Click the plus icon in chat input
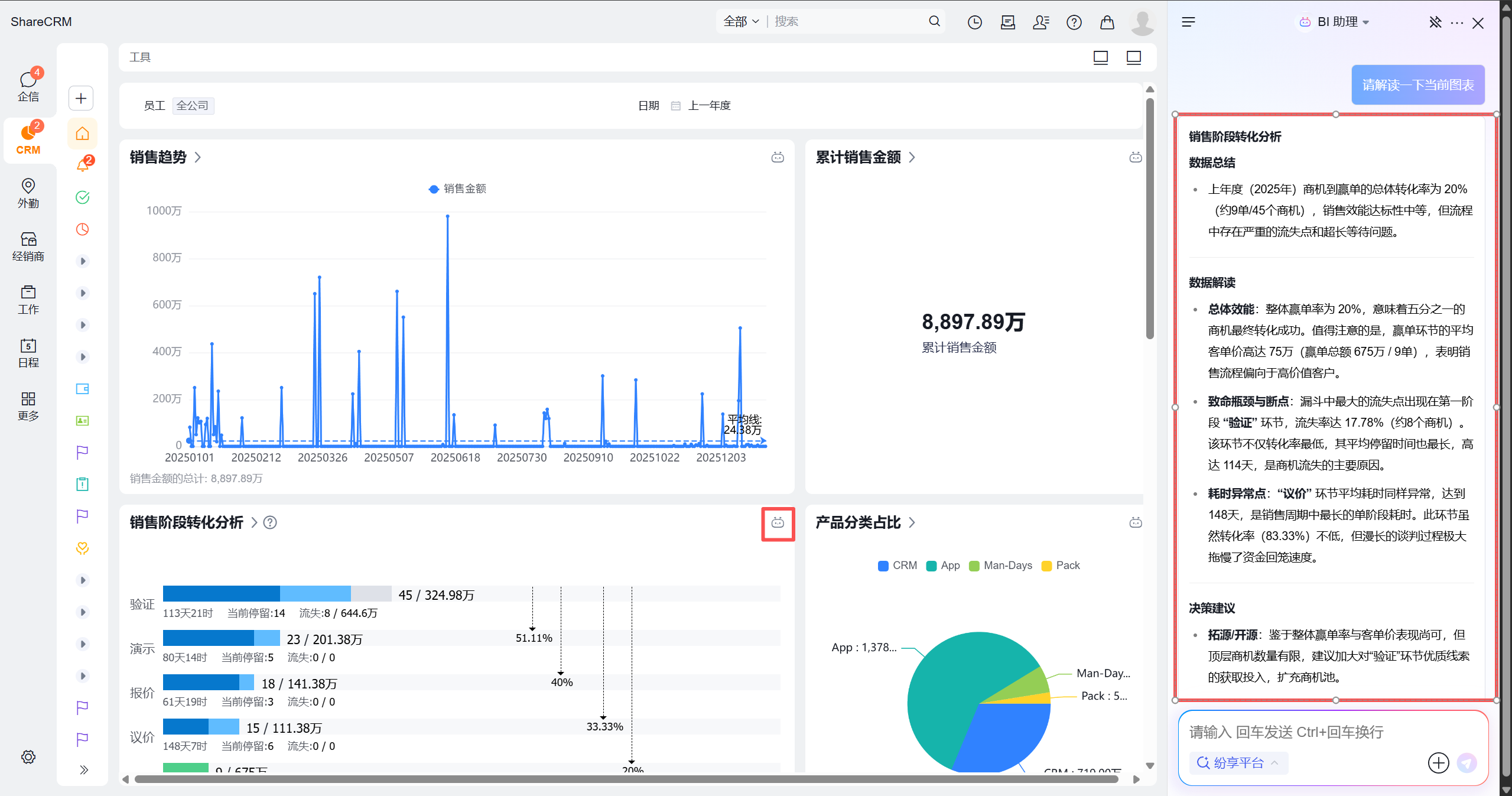The height and width of the screenshot is (796, 1512). pyautogui.click(x=1438, y=763)
